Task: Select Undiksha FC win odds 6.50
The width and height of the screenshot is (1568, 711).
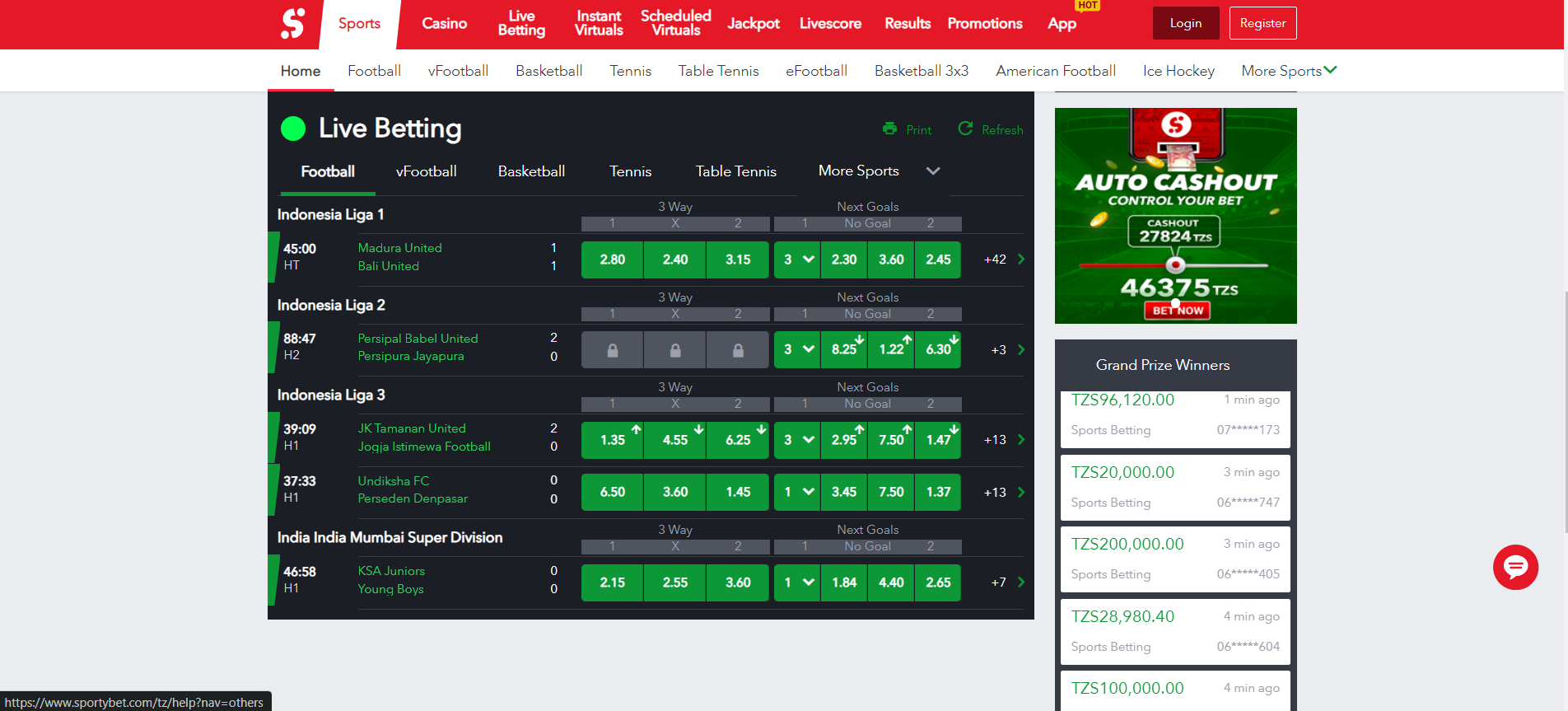Action: [612, 493]
